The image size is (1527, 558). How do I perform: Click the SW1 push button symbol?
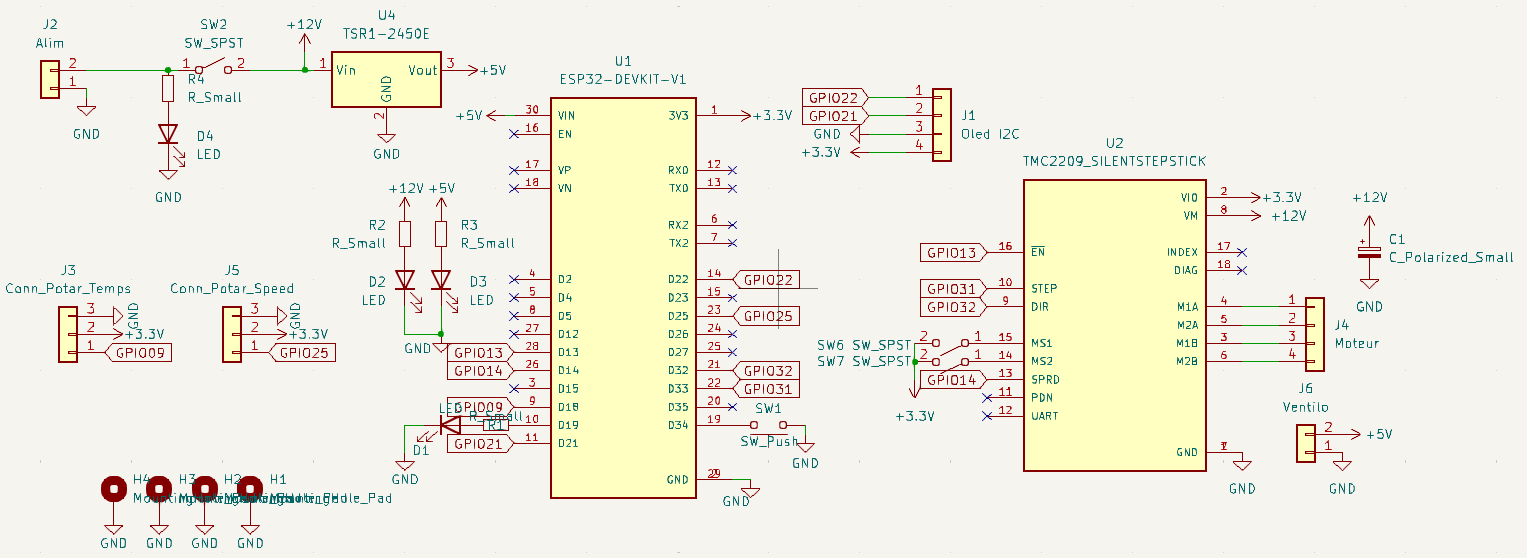click(768, 424)
